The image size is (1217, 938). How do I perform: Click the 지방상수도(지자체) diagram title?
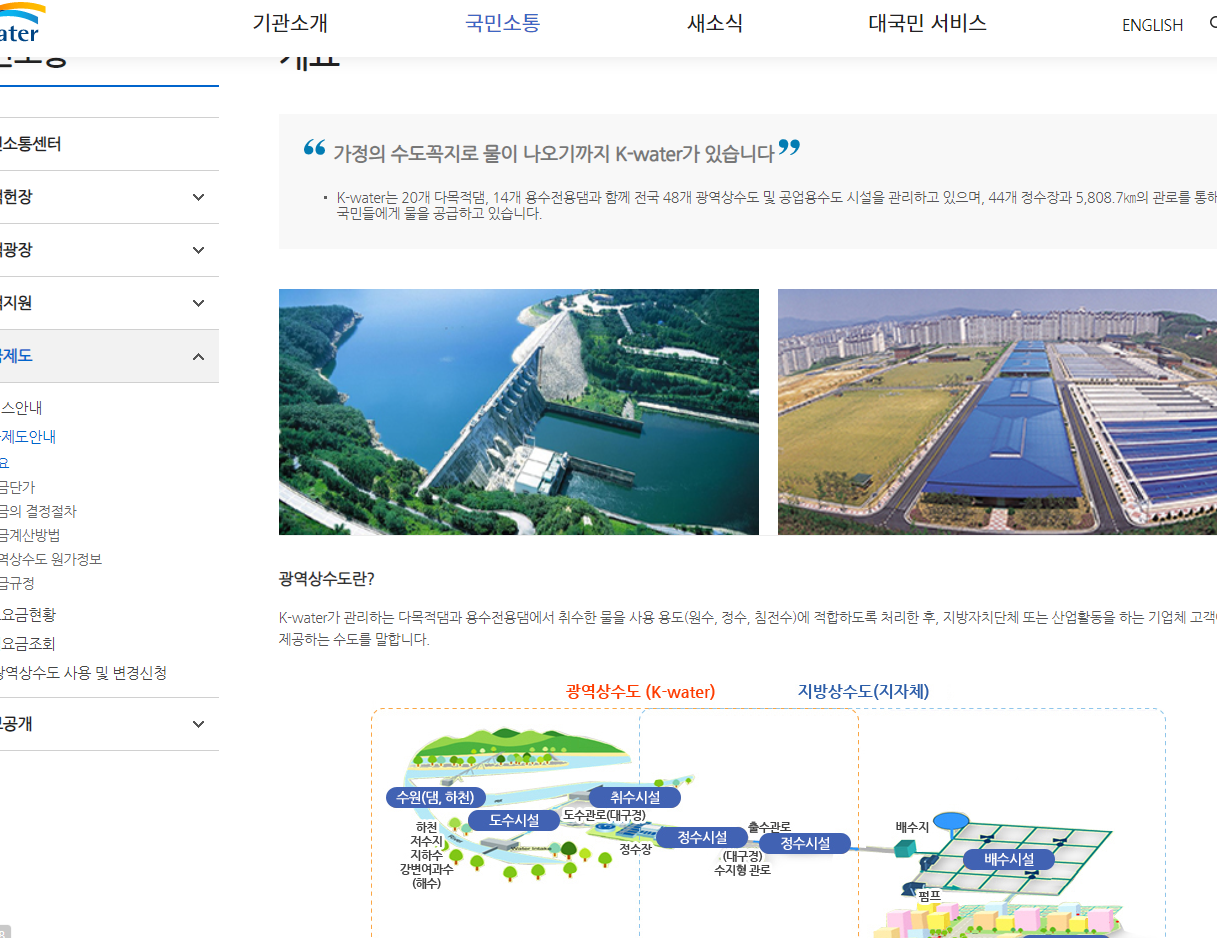(x=863, y=692)
